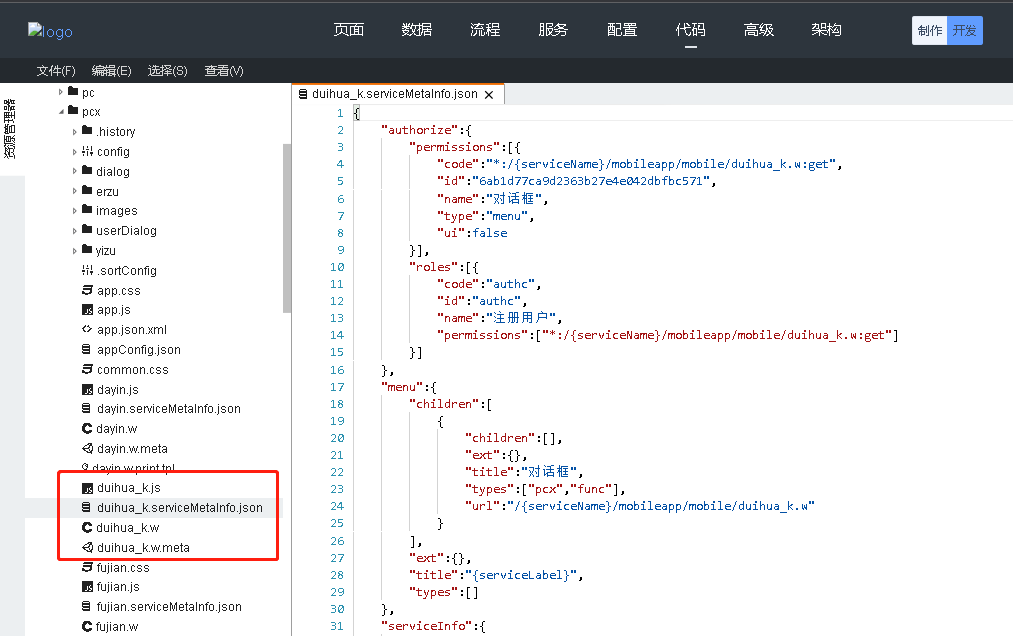This screenshot has height=636, width=1013.
Task: Switch to 制作 mode
Action: 929,31
